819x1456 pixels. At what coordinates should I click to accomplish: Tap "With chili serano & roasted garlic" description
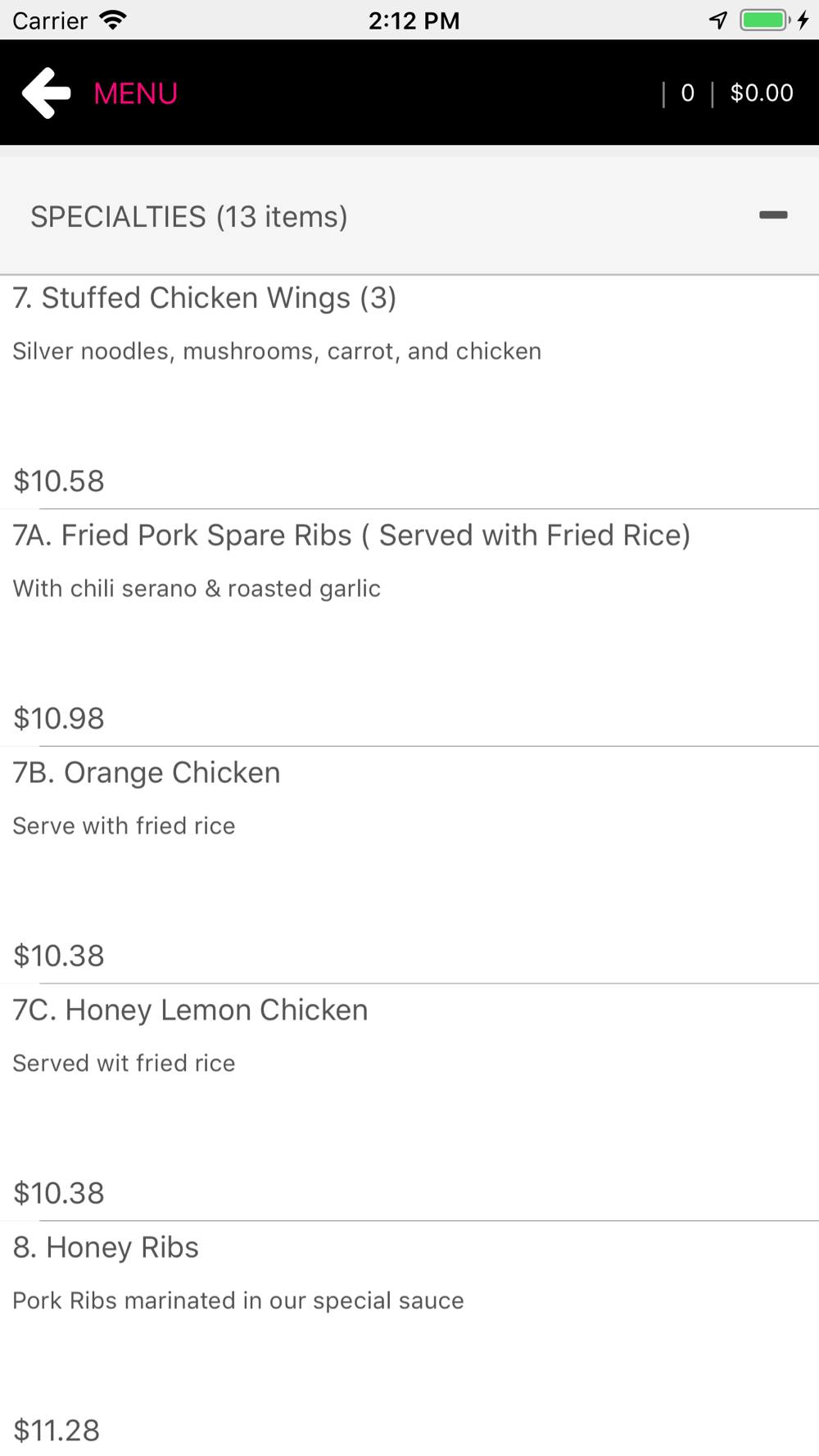197,589
